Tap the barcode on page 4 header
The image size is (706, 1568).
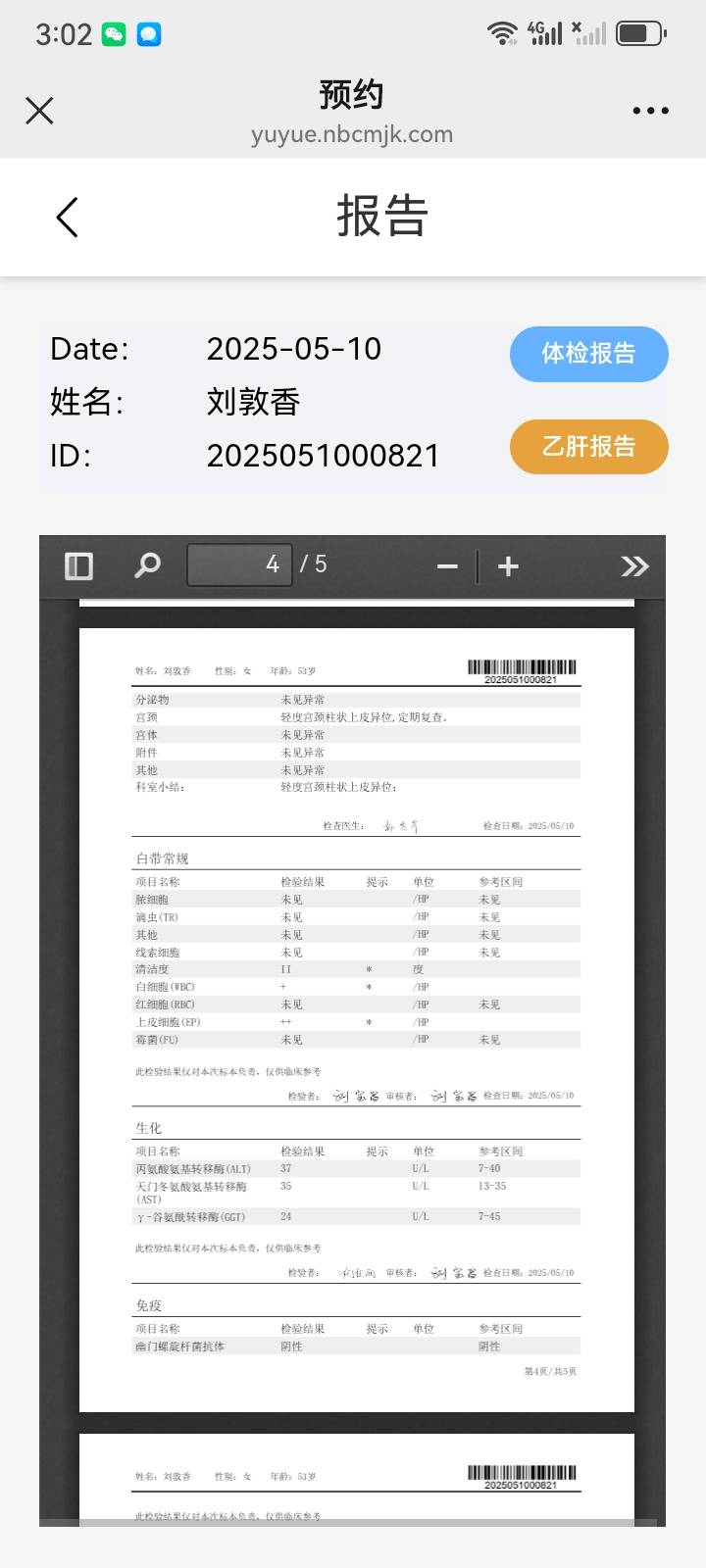(x=521, y=670)
